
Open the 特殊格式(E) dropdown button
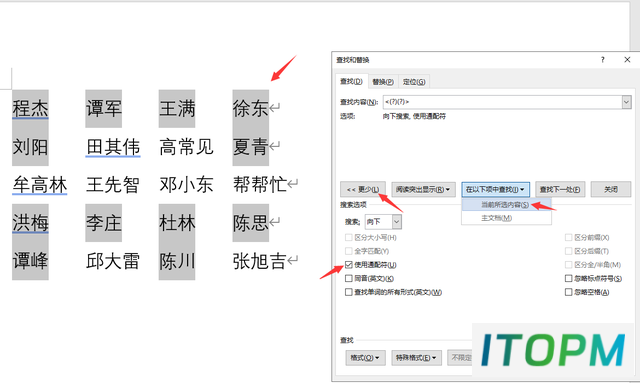coord(416,358)
